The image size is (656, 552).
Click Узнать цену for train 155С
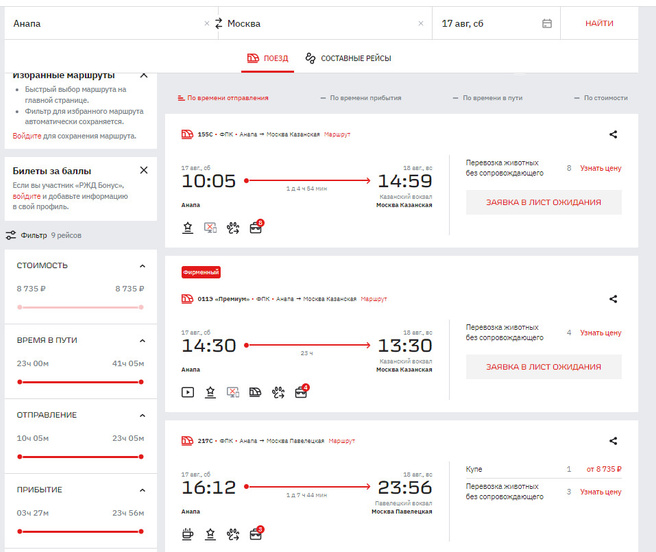[x=600, y=168]
